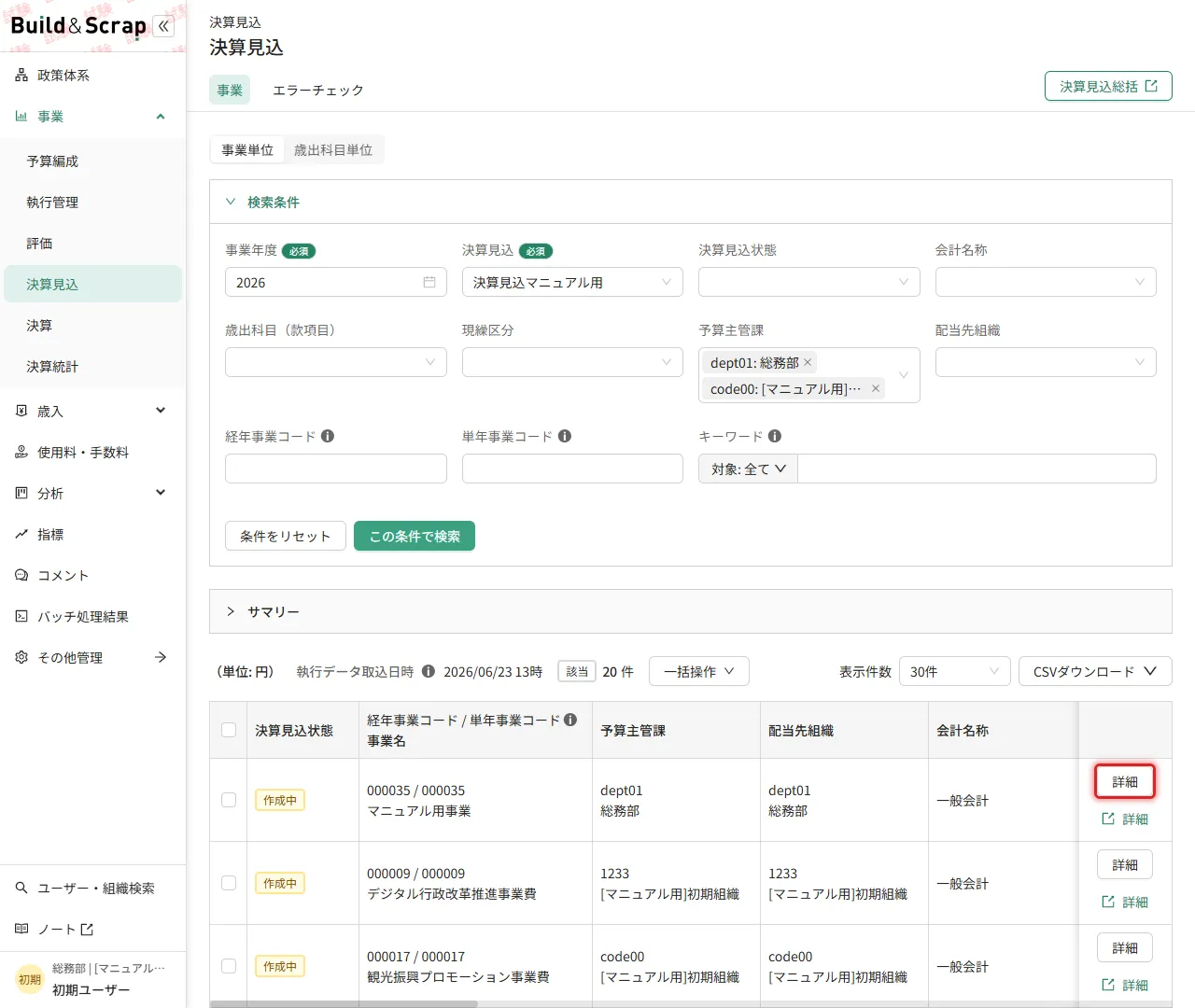Image resolution: width=1195 pixels, height=1008 pixels.
Task: Check the デジタル行政改革推進事業費 row checkbox
Action: pyautogui.click(x=229, y=883)
